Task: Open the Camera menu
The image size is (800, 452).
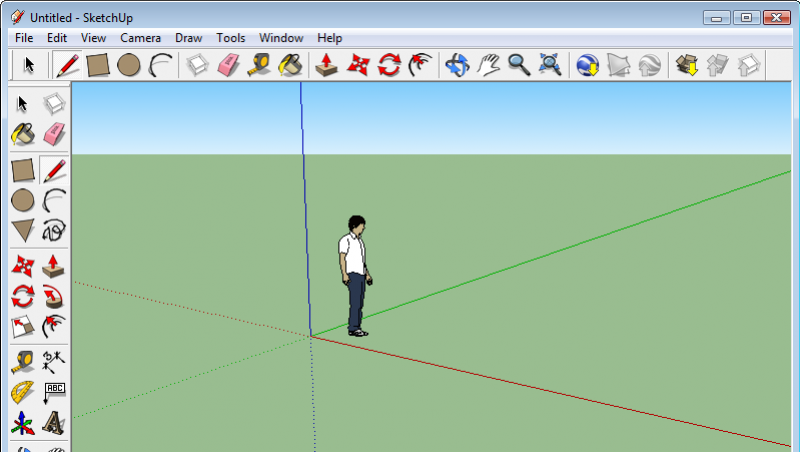Action: click(140, 38)
